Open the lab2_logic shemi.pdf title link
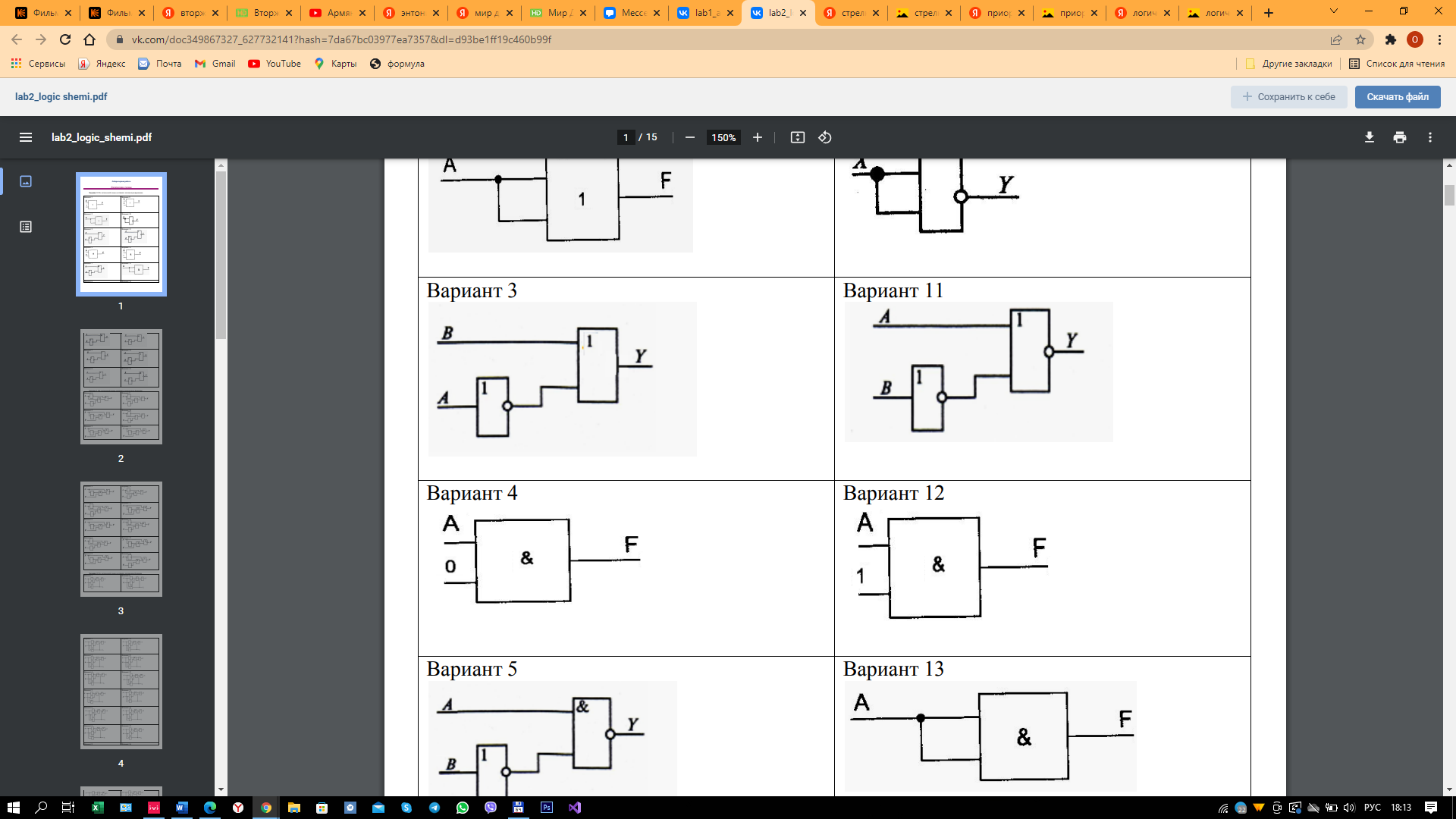The width and height of the screenshot is (1456, 819). pyautogui.click(x=61, y=96)
